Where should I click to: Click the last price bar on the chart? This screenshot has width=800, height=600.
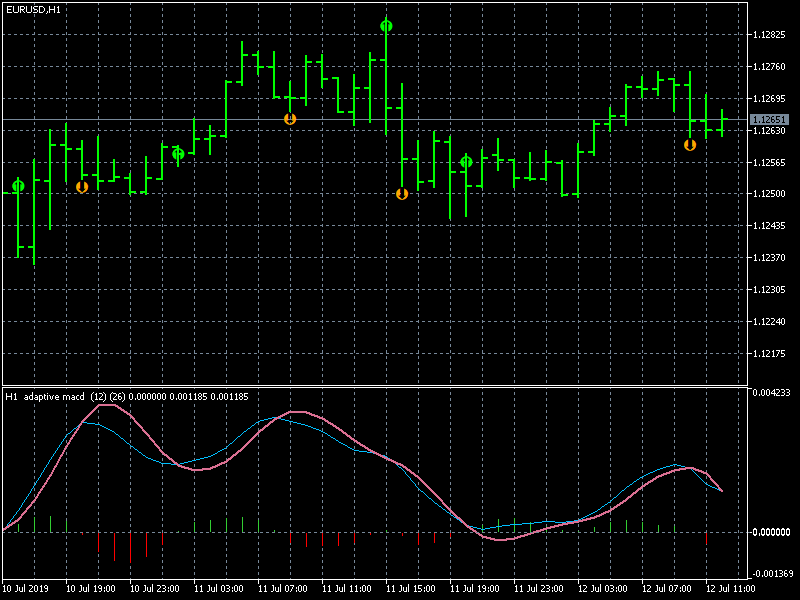coord(722,123)
